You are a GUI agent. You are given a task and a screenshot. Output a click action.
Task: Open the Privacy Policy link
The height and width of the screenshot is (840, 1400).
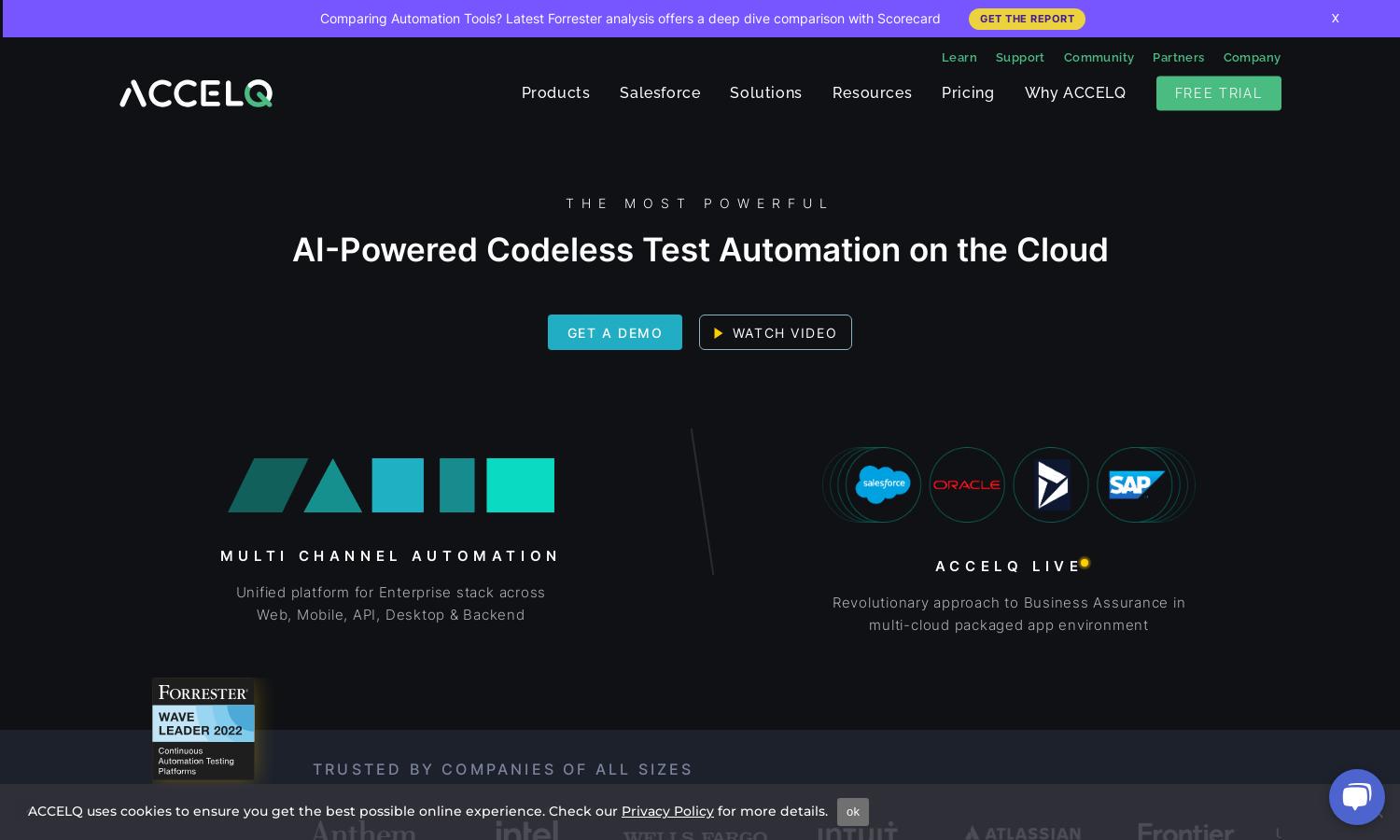coord(667,811)
